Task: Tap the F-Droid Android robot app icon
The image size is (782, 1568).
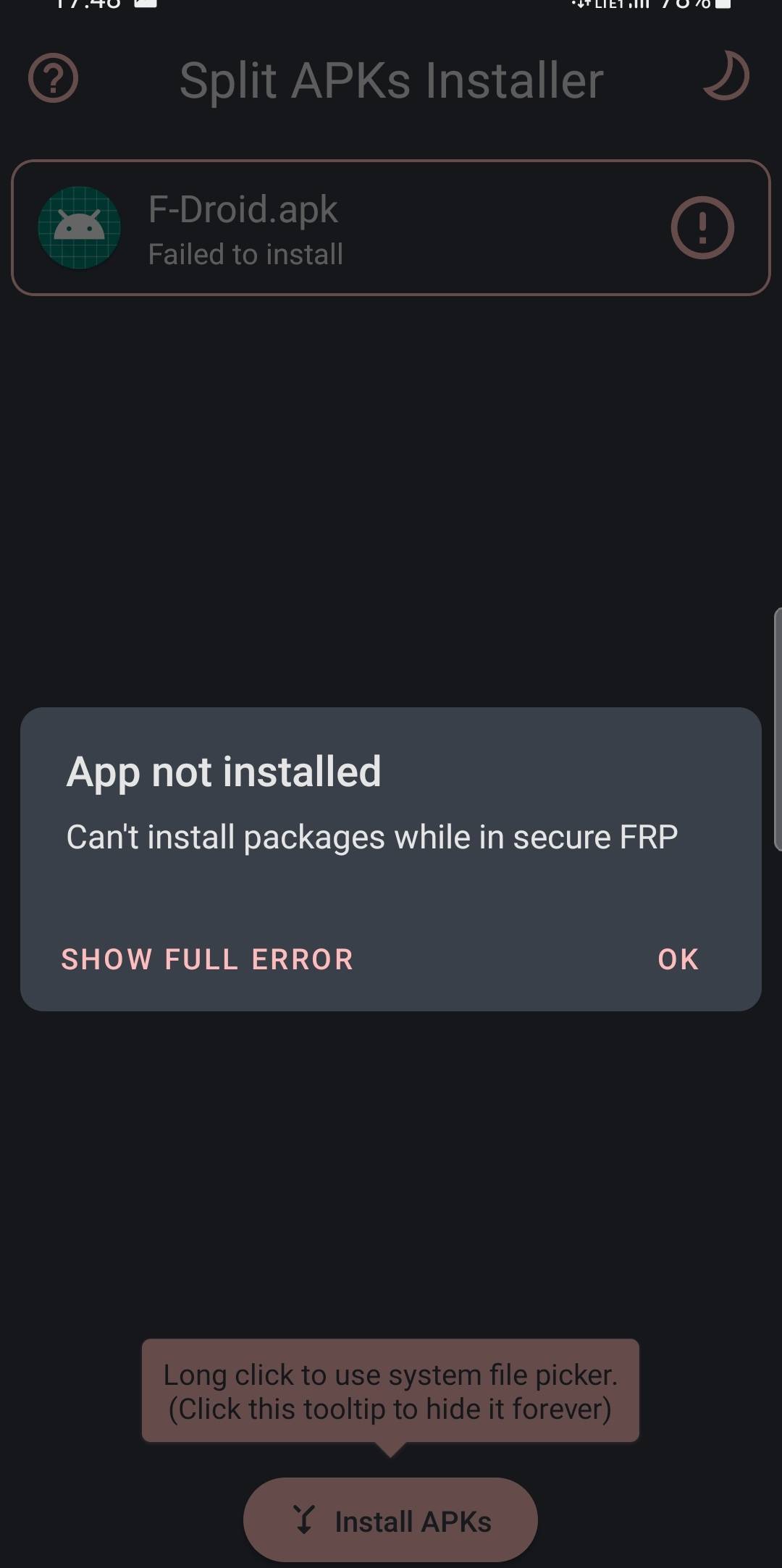Action: [x=80, y=228]
